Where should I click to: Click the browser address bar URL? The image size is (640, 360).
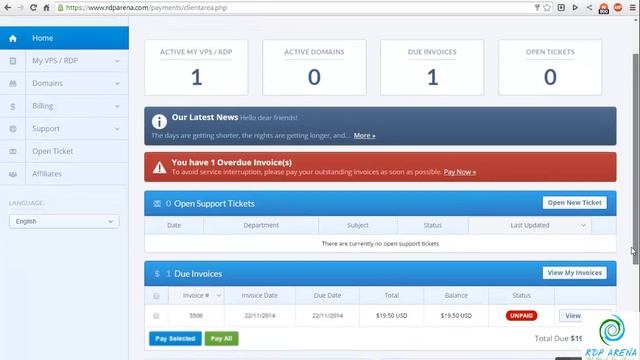pyautogui.click(x=147, y=8)
